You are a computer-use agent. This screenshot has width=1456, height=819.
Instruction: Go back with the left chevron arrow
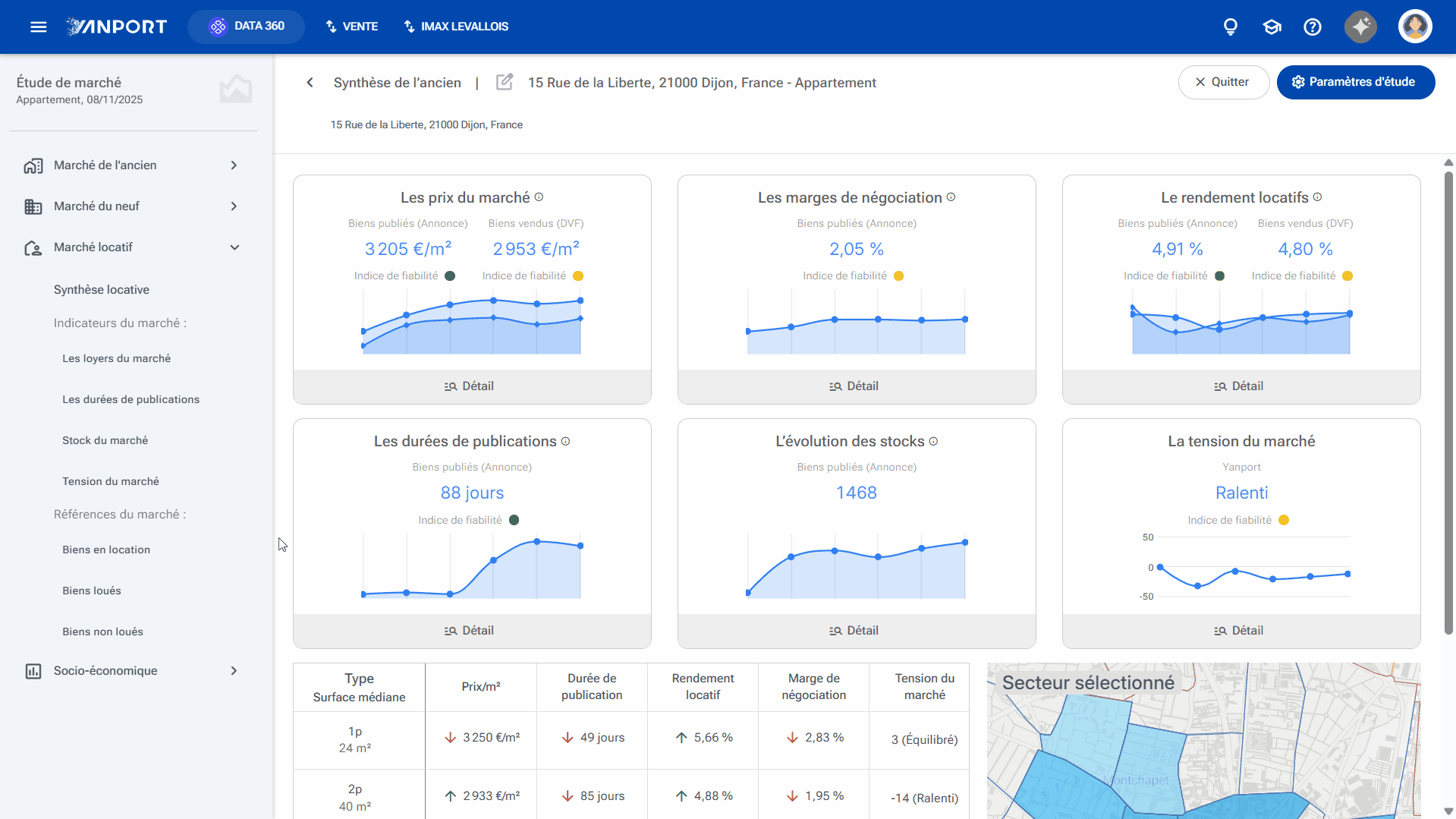pyautogui.click(x=310, y=83)
